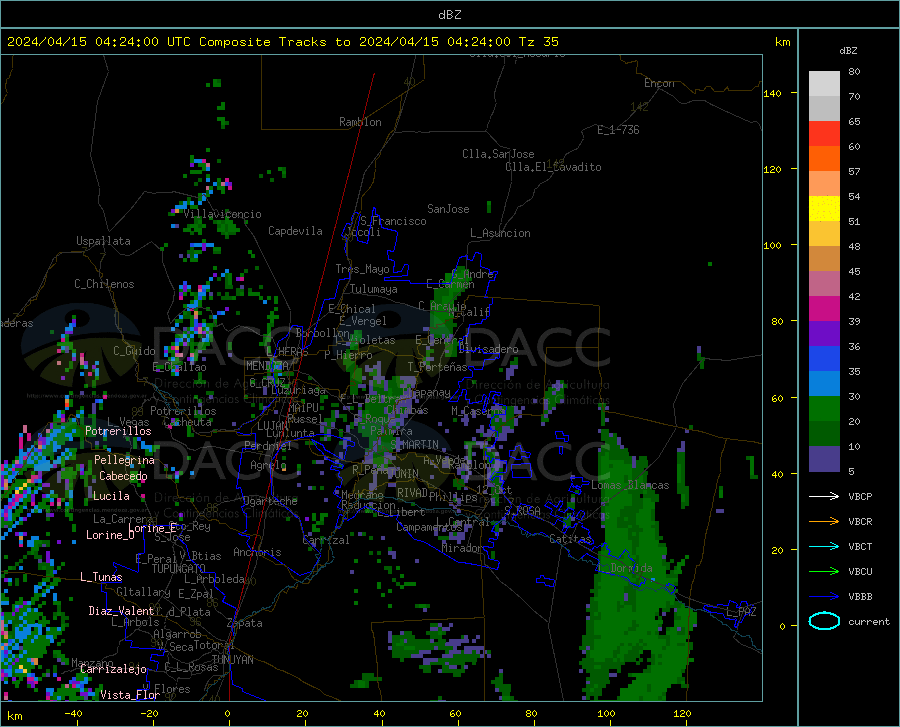The width and height of the screenshot is (900, 727).
Task: Click the E_1-736 map label
Action: tap(618, 130)
